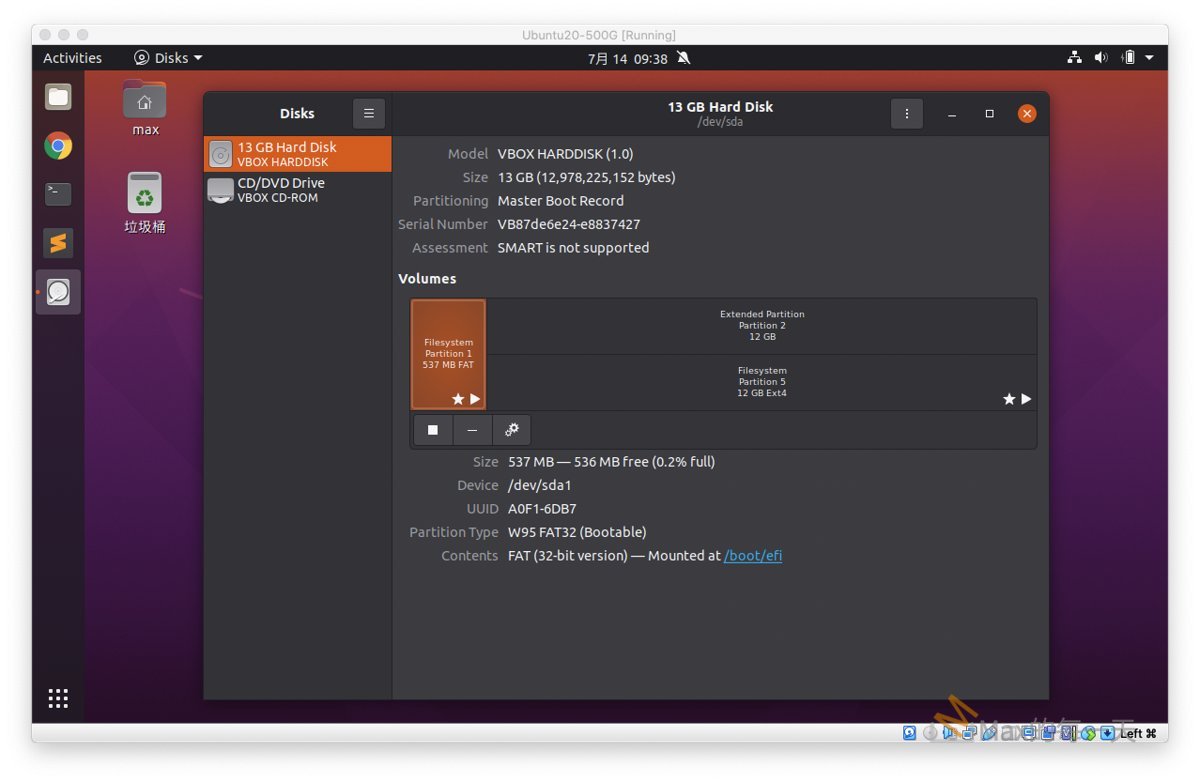Click Master Boot Record partitioning value
Screen dimensions: 1200x782
tap(561, 201)
